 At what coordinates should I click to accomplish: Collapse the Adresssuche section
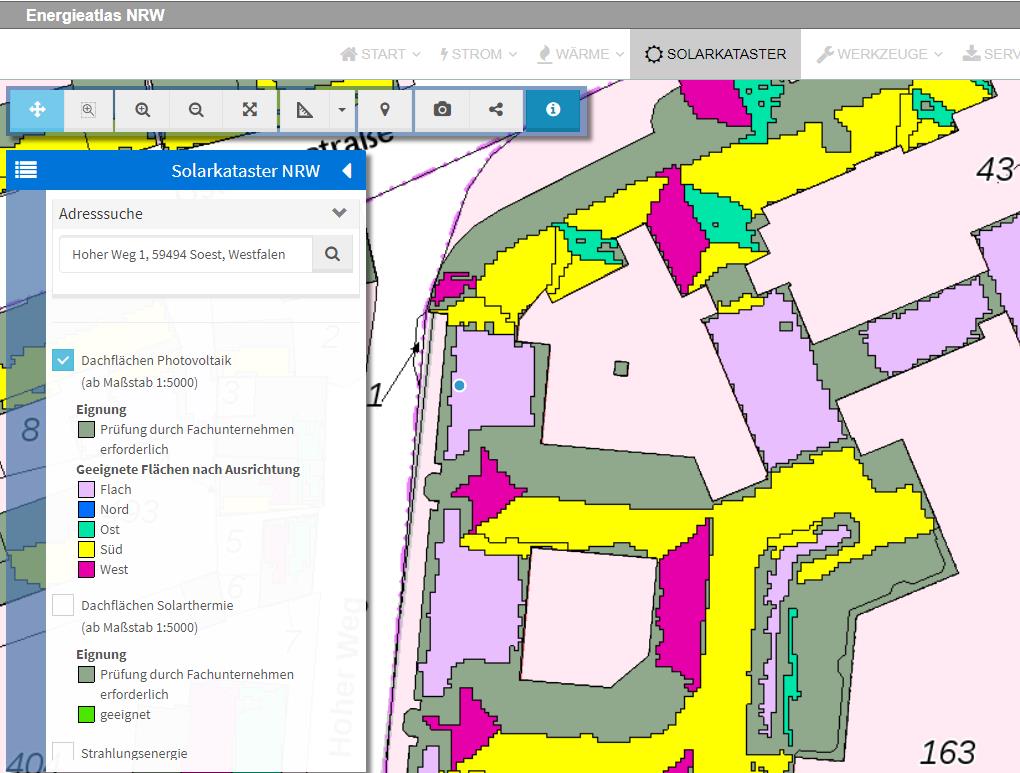[339, 213]
